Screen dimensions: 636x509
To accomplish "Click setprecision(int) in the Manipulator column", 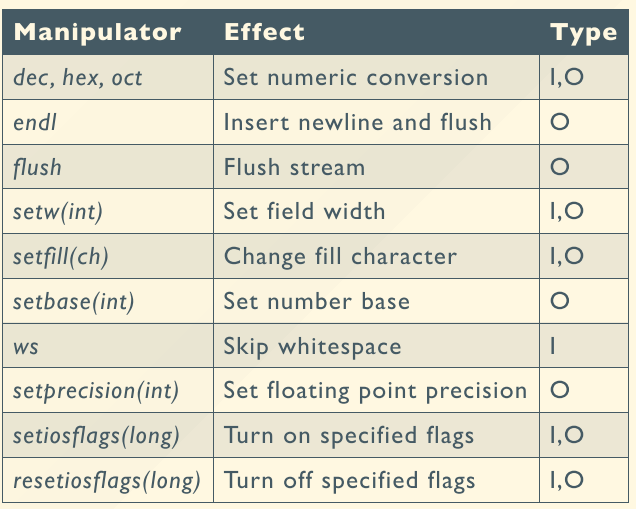I will pyautogui.click(x=96, y=391).
